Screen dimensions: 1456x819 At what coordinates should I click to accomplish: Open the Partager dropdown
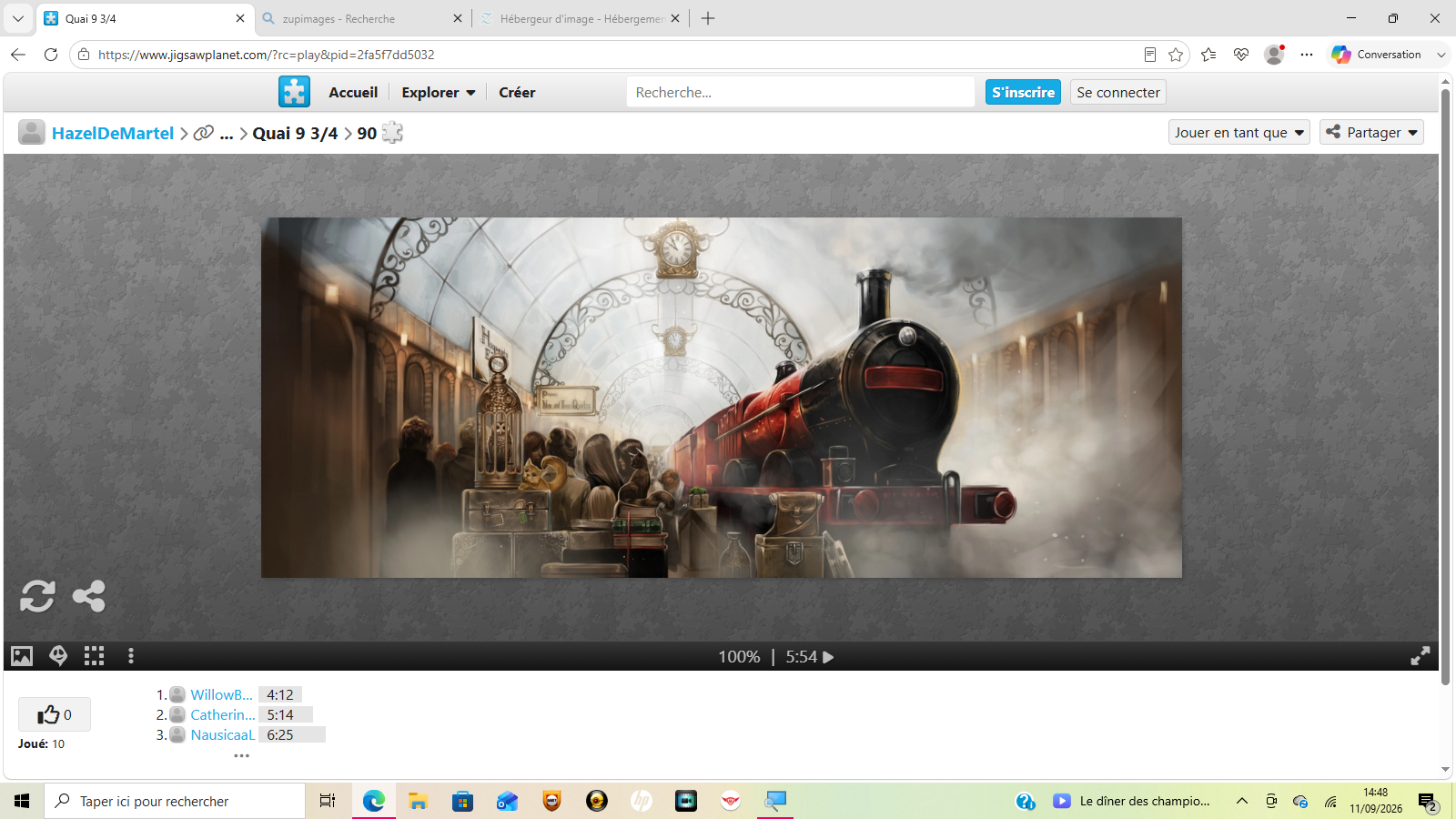[1372, 133]
